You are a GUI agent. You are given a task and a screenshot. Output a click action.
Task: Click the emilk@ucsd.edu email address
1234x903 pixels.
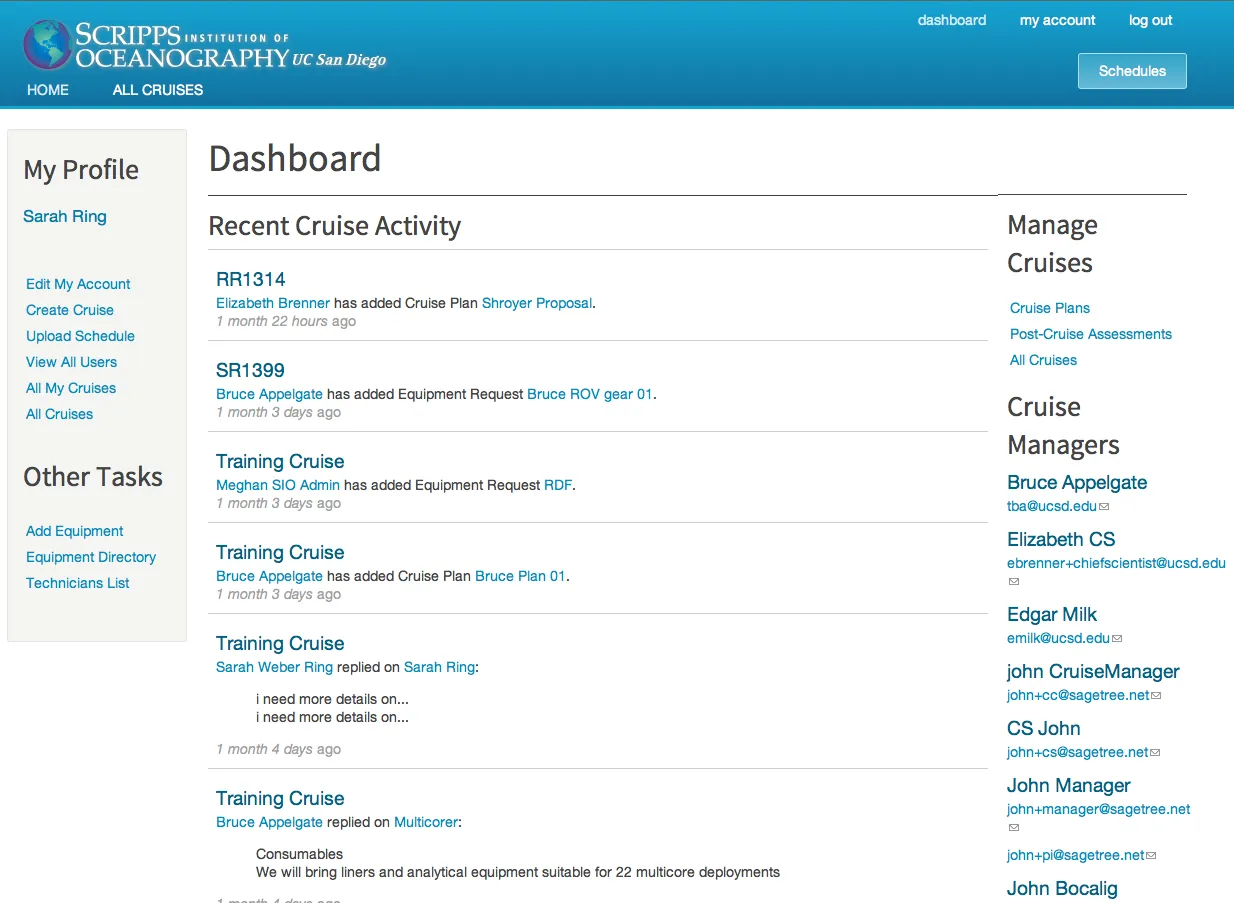click(x=1058, y=638)
